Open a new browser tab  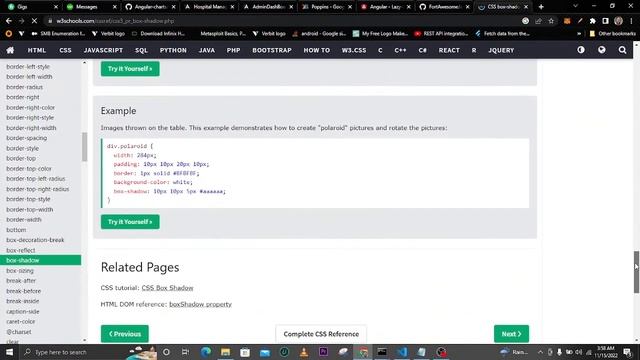pyautogui.click(x=541, y=7)
